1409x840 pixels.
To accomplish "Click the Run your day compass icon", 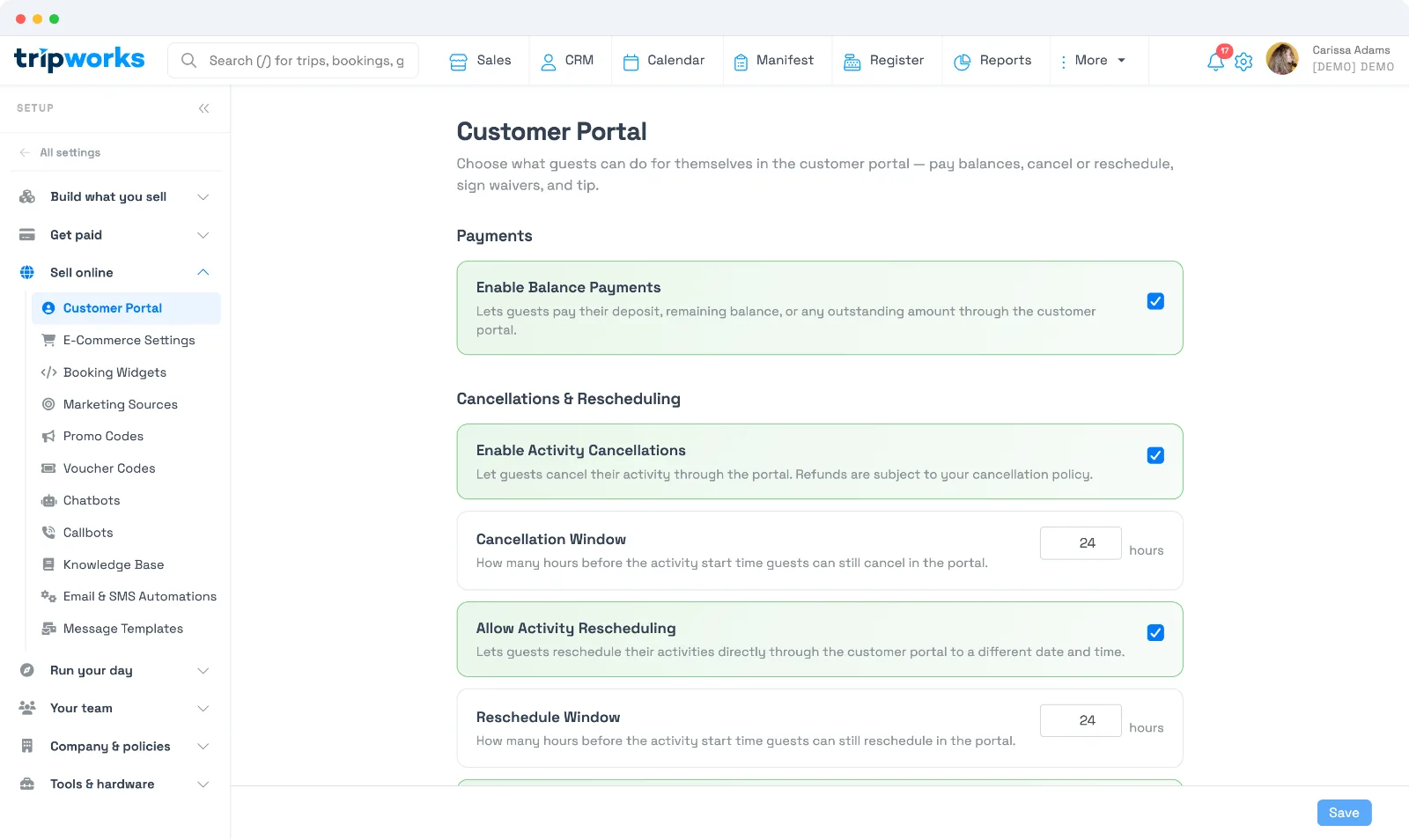I will pos(27,670).
